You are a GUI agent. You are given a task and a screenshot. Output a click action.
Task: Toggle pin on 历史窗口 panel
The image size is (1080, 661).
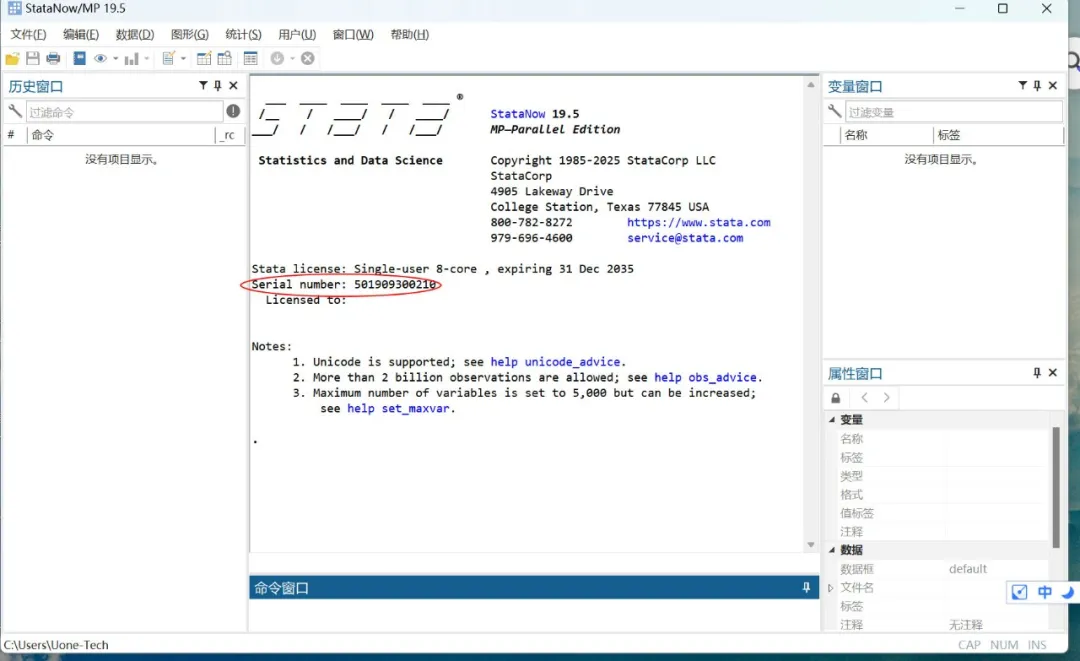click(x=218, y=86)
